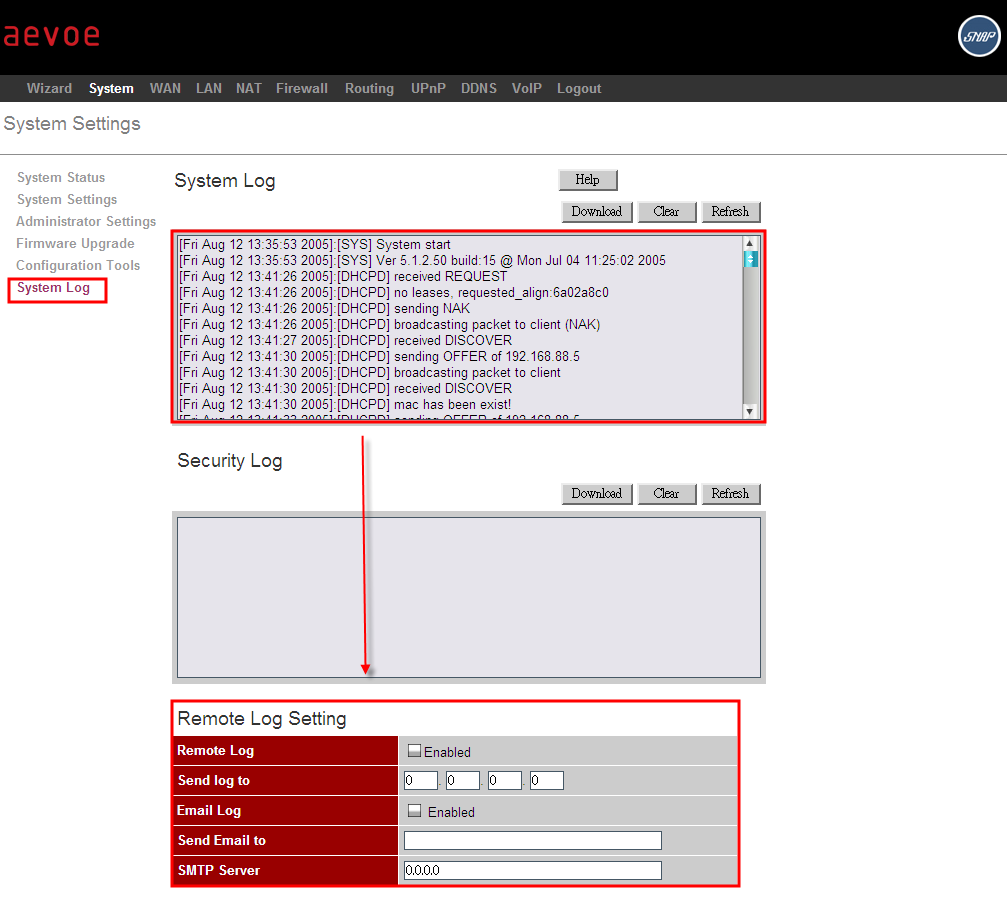1007x906 pixels.
Task: Click the aevoe brand logo
Action: coord(51,35)
